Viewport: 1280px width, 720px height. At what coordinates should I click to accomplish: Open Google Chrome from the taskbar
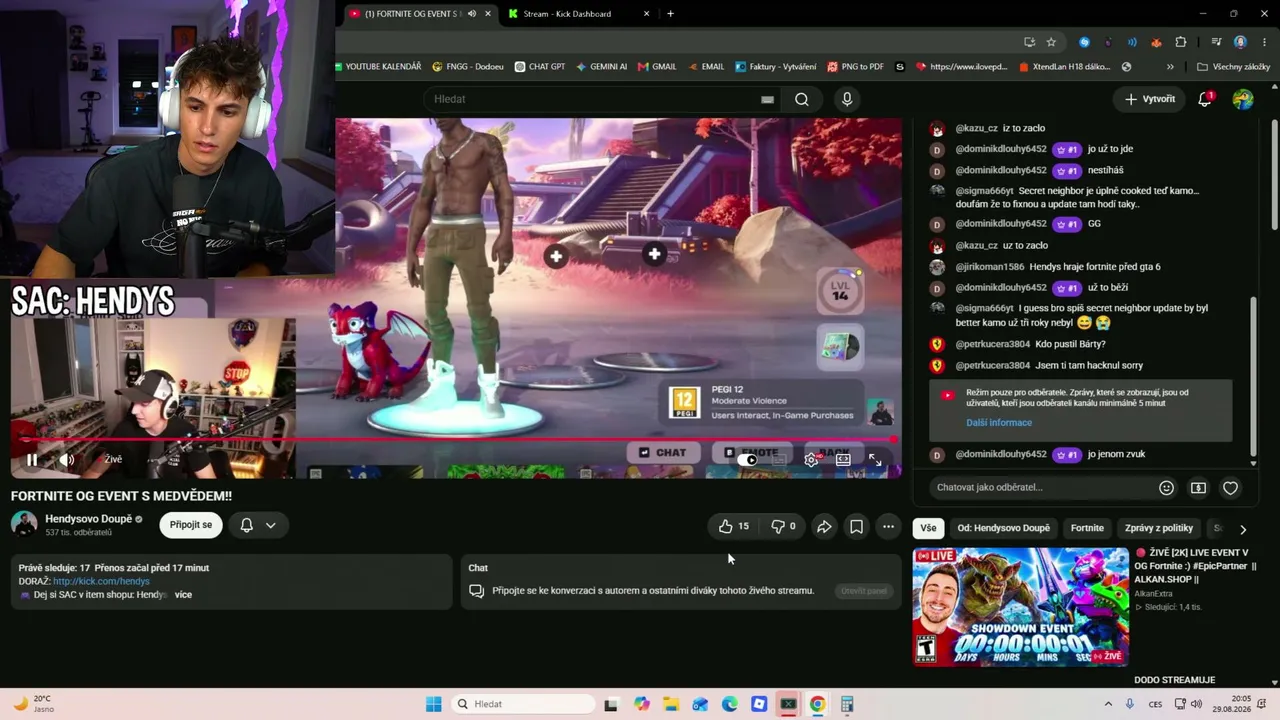pyautogui.click(x=817, y=704)
